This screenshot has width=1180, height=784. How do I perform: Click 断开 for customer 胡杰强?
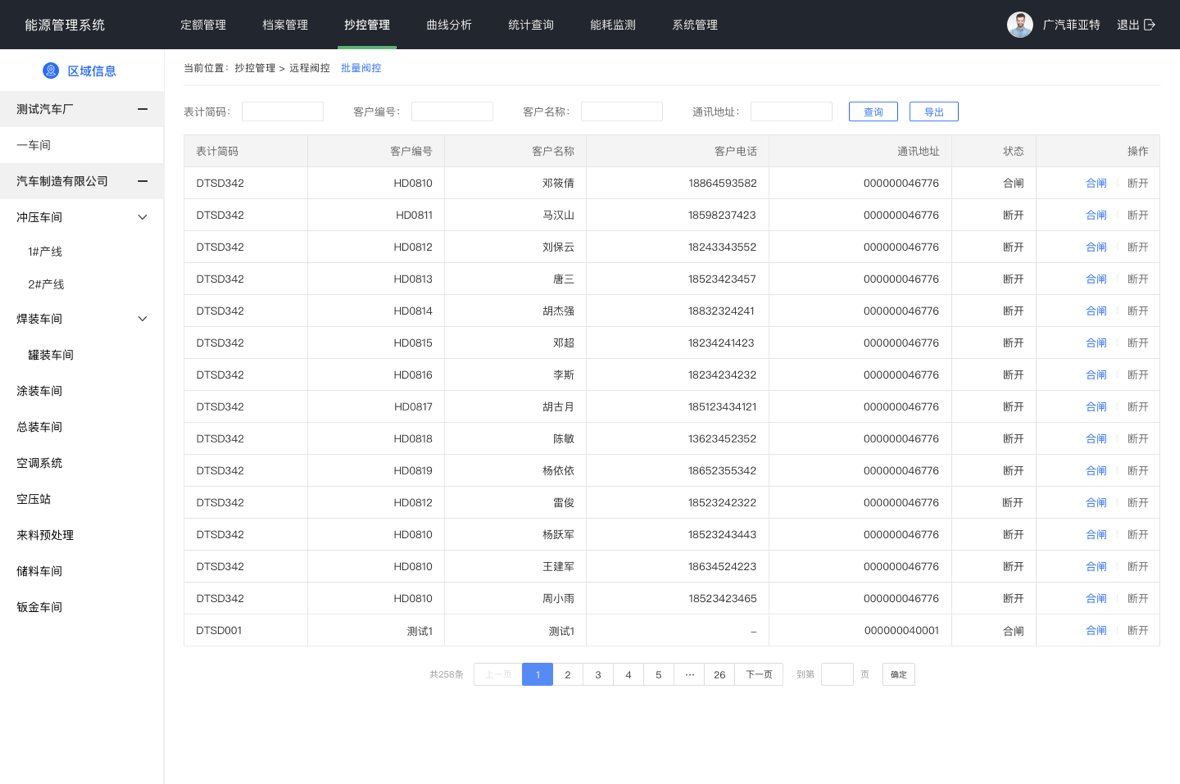(1138, 311)
